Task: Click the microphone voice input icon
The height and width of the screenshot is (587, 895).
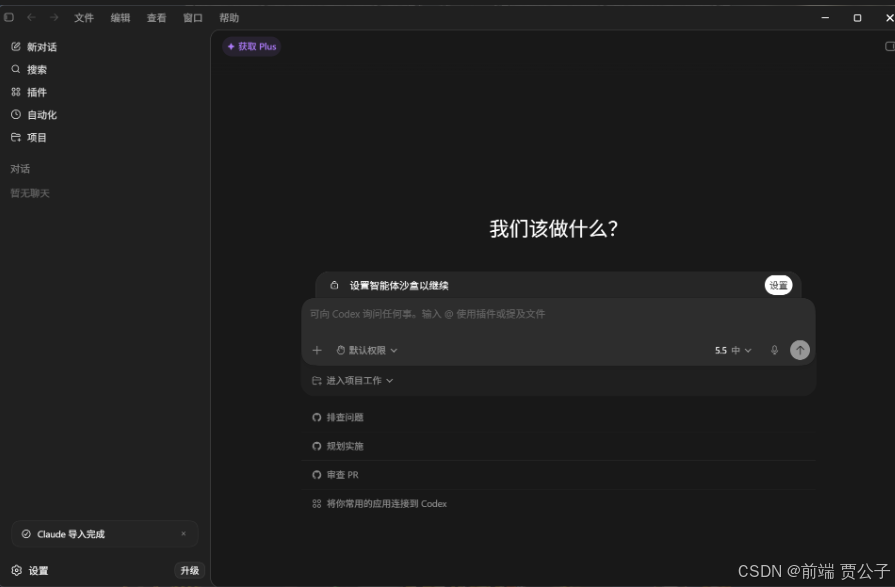Action: pos(774,350)
